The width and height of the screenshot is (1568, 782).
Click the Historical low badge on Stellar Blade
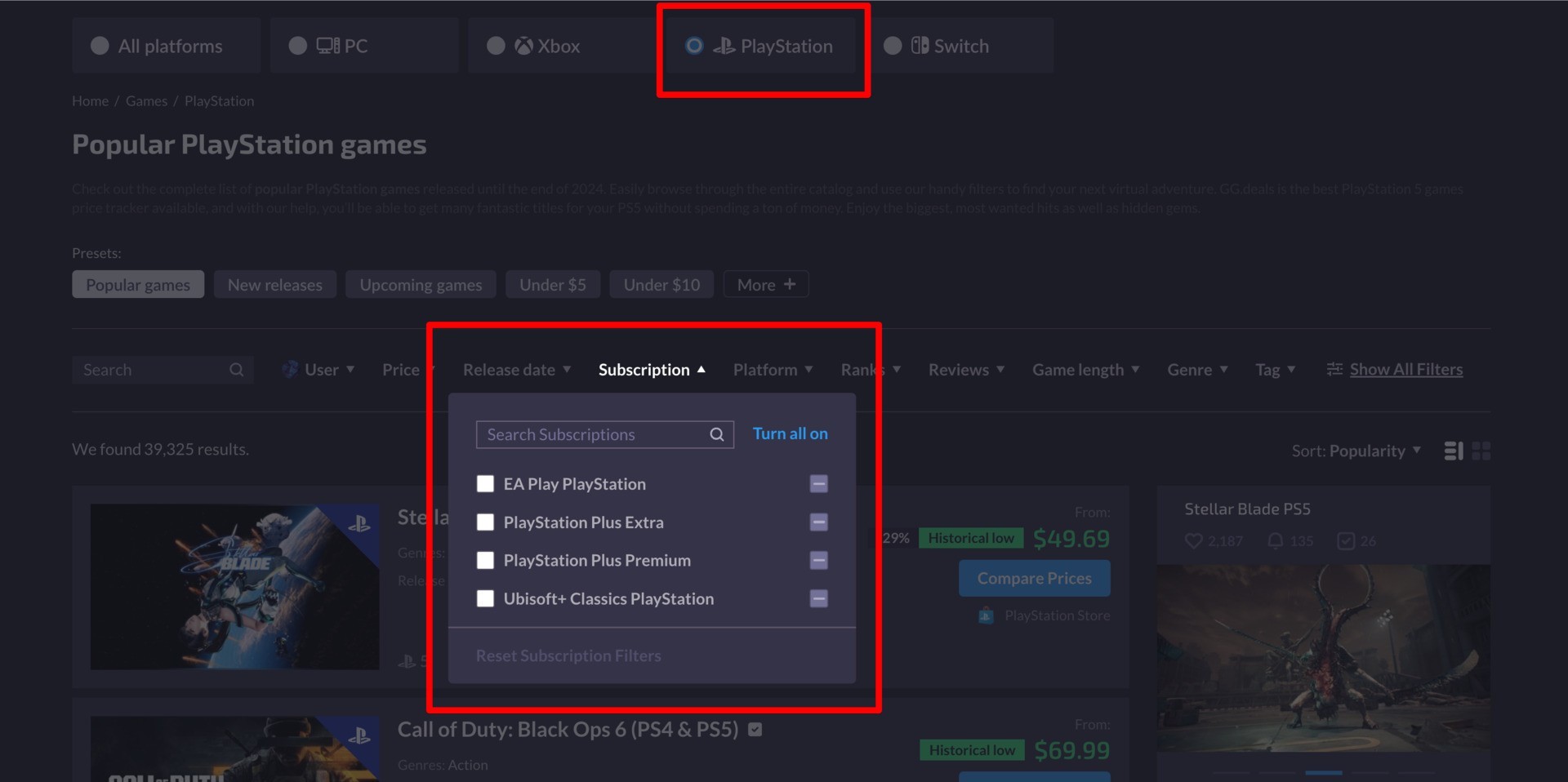(x=971, y=538)
